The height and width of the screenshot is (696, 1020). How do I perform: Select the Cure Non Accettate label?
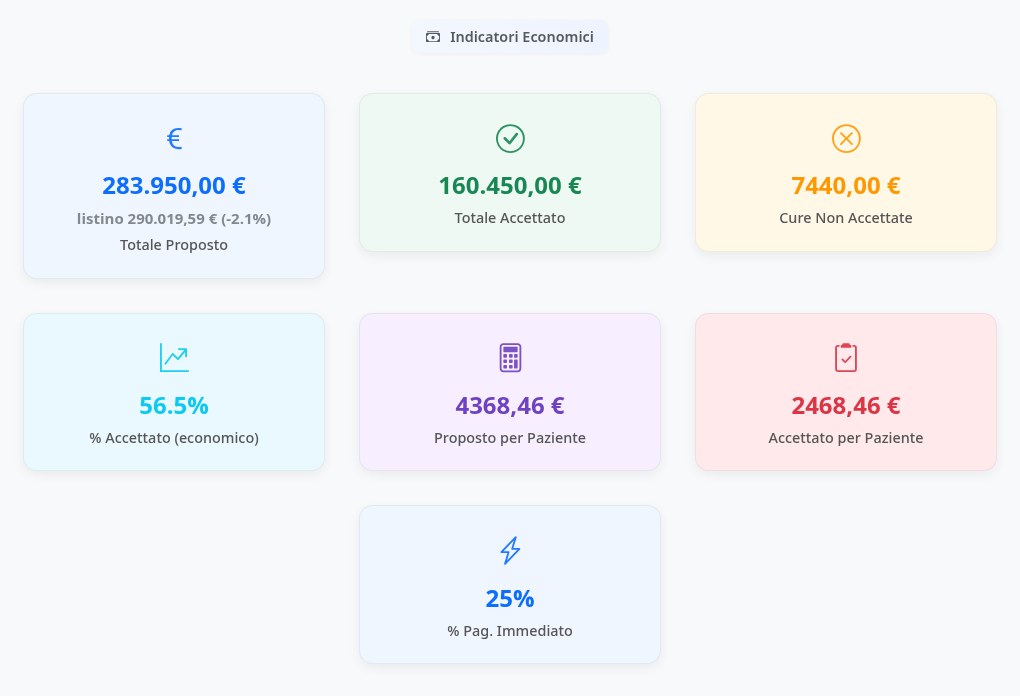pos(846,218)
